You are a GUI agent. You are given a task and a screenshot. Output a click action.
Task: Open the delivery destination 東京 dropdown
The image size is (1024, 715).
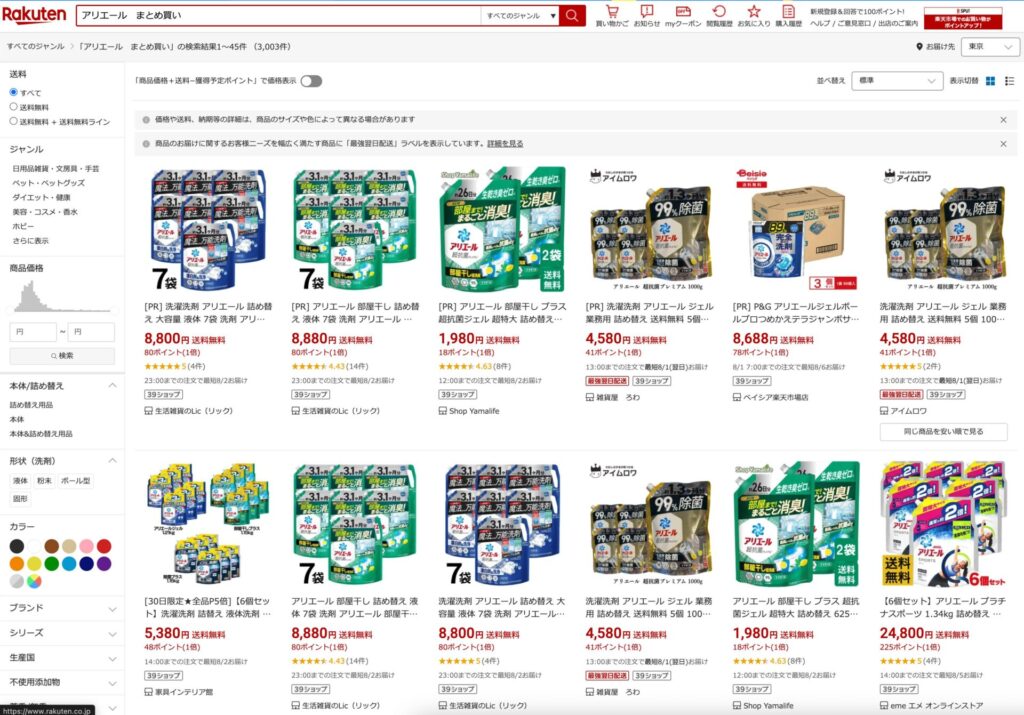(x=990, y=47)
